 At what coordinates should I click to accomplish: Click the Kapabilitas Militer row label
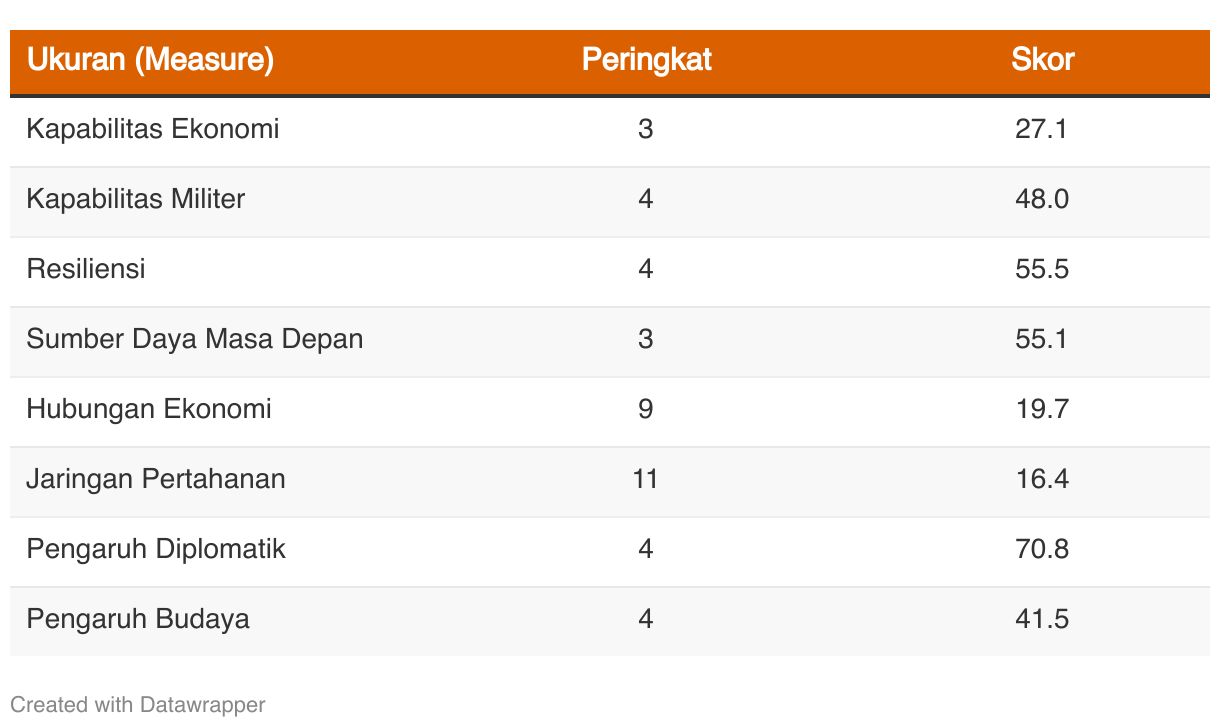click(x=136, y=199)
